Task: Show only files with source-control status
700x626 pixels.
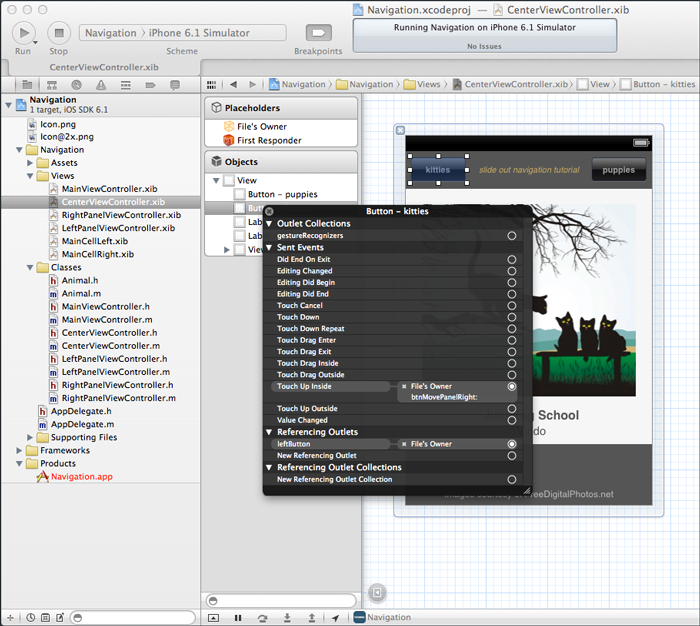Action: 45,618
